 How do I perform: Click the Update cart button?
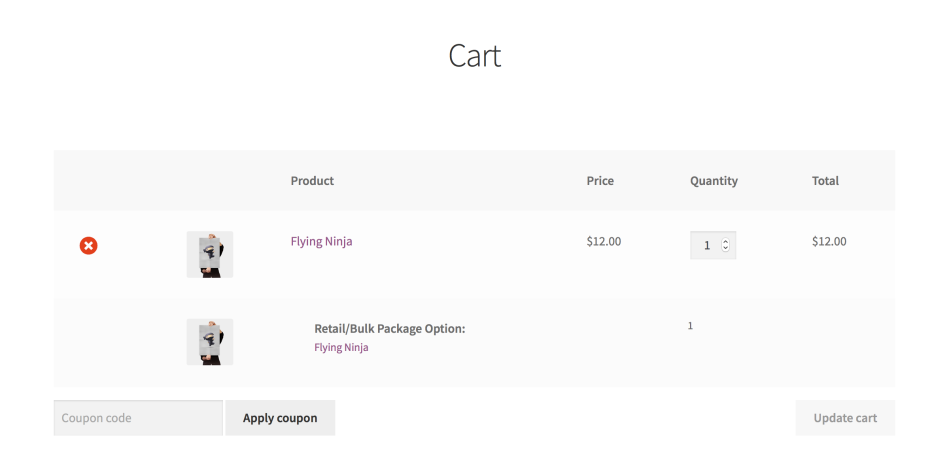point(845,418)
